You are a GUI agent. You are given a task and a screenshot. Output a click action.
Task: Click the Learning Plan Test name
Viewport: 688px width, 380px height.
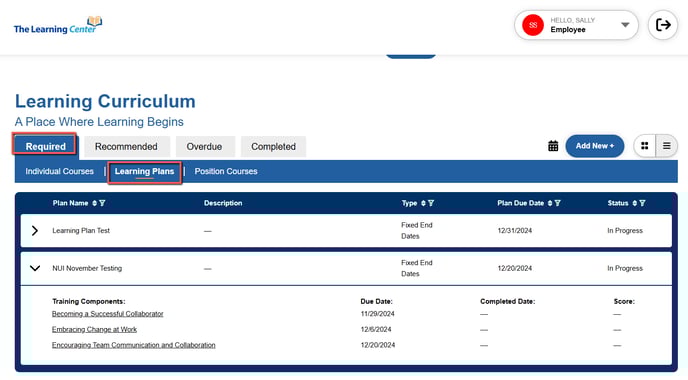[x=81, y=230]
